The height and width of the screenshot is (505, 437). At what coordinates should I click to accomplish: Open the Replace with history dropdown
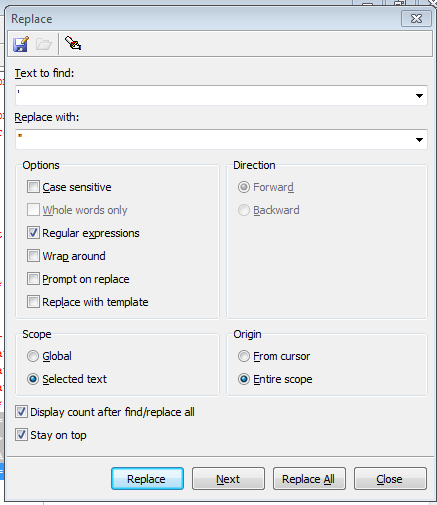(419, 140)
